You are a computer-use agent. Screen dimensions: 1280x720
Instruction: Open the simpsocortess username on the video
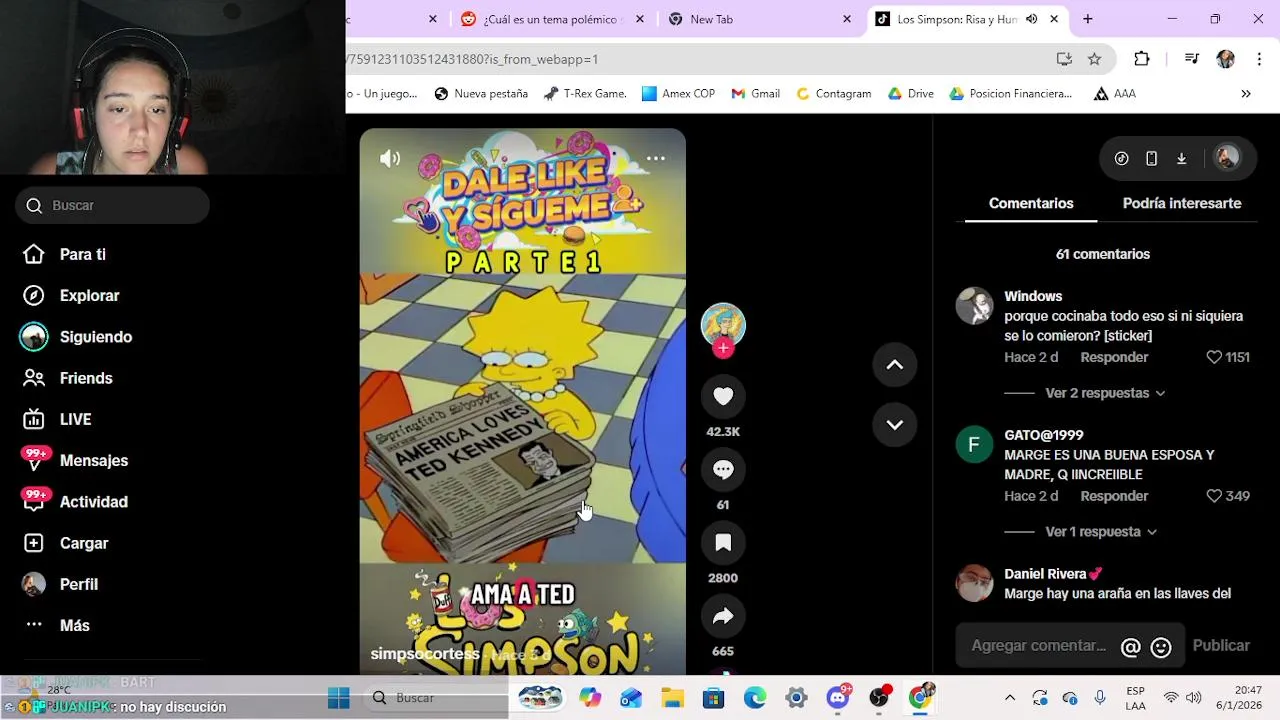tap(425, 654)
